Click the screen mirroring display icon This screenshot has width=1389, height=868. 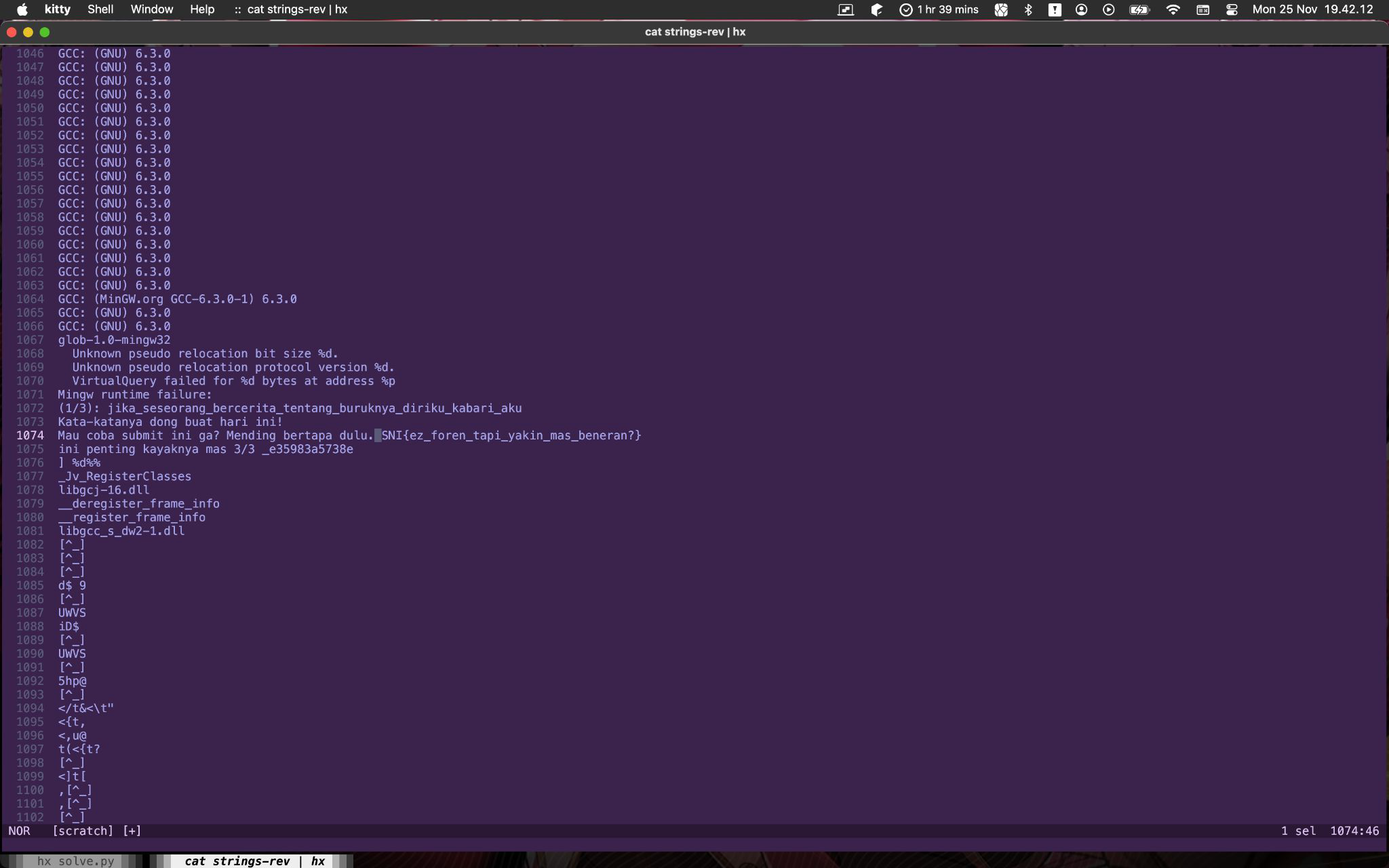point(846,9)
